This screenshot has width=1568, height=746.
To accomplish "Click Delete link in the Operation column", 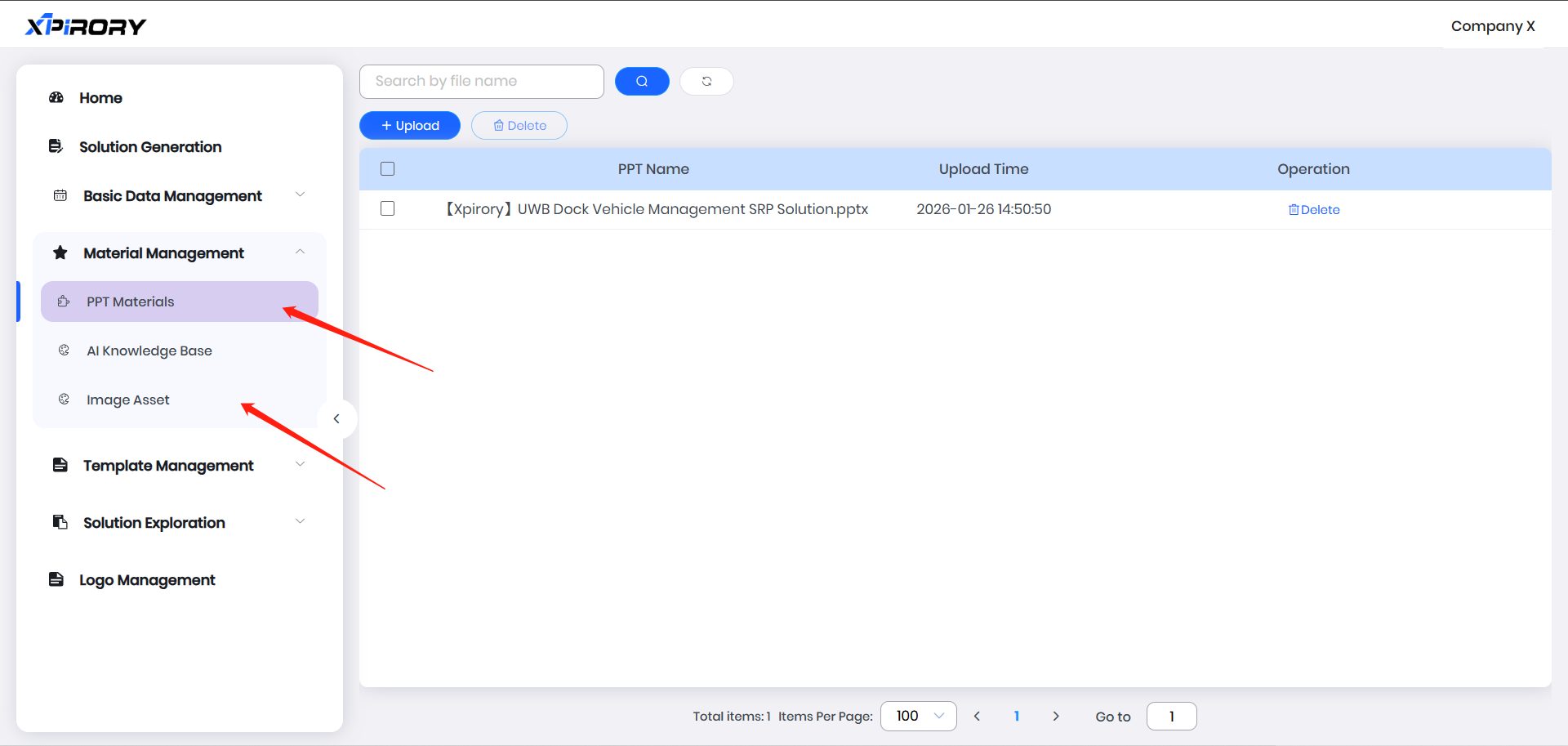I will point(1314,210).
